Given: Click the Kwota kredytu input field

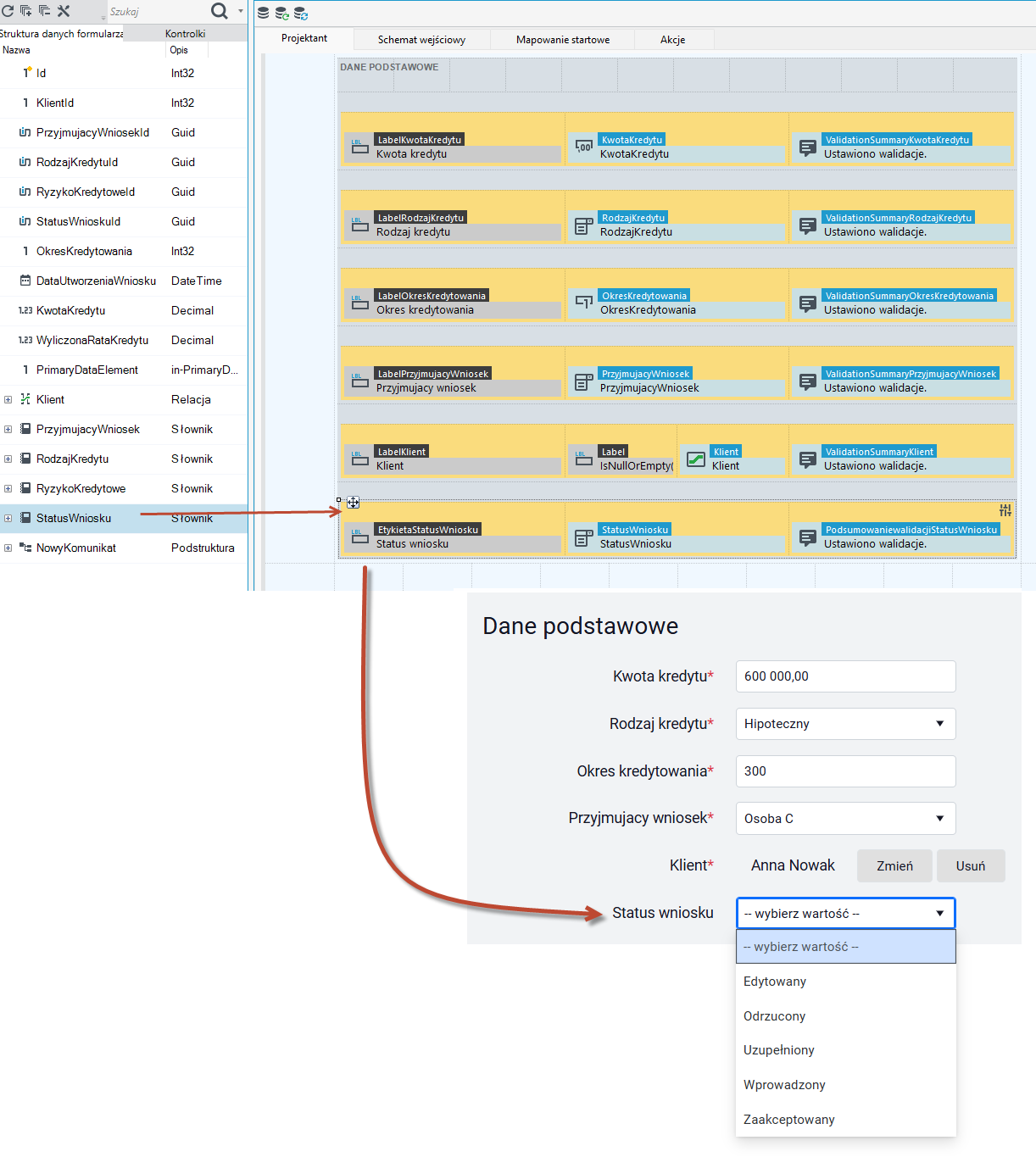Looking at the screenshot, I should pos(846,676).
